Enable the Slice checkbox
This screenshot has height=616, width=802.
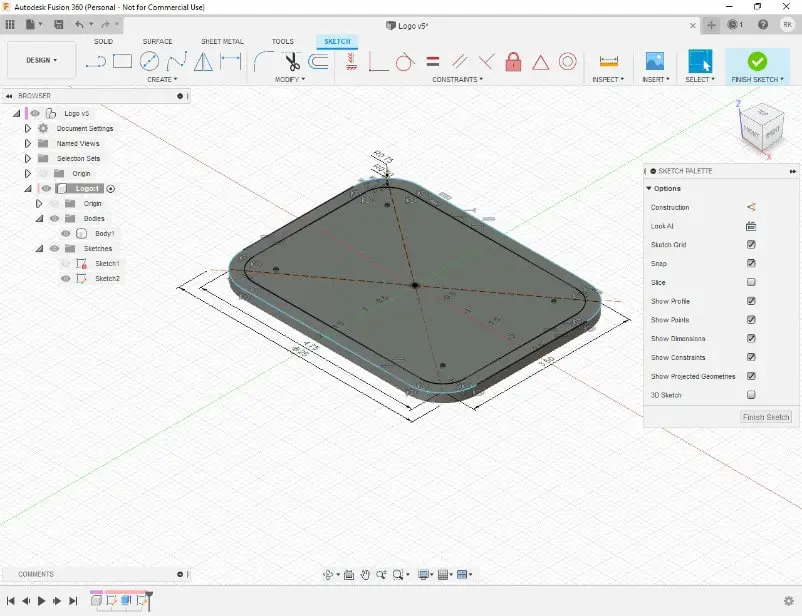[751, 282]
